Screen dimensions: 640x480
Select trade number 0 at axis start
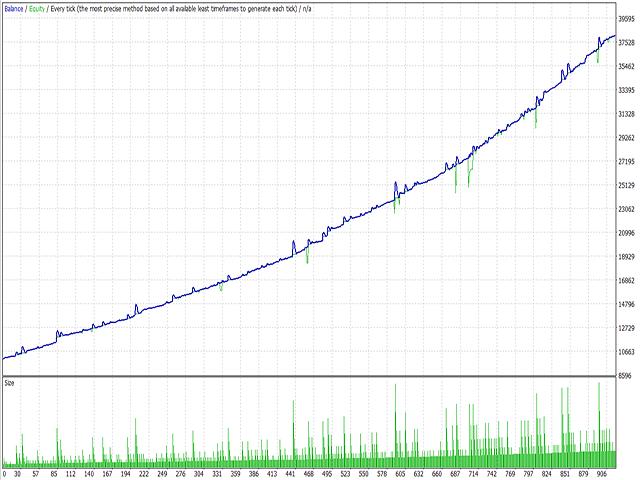click(x=4, y=474)
